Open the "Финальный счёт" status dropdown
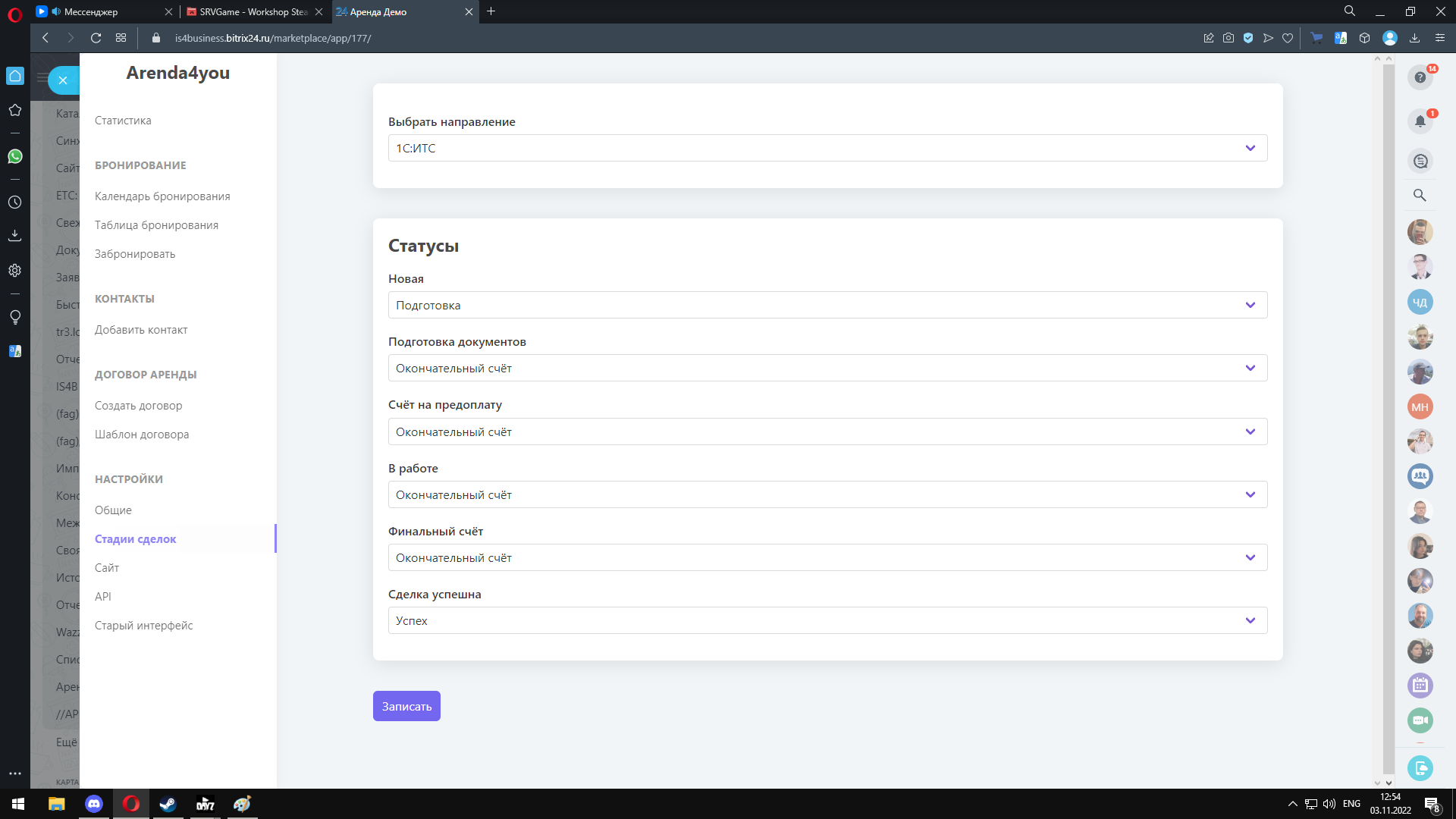Screen dimensions: 1456x819 (827, 557)
